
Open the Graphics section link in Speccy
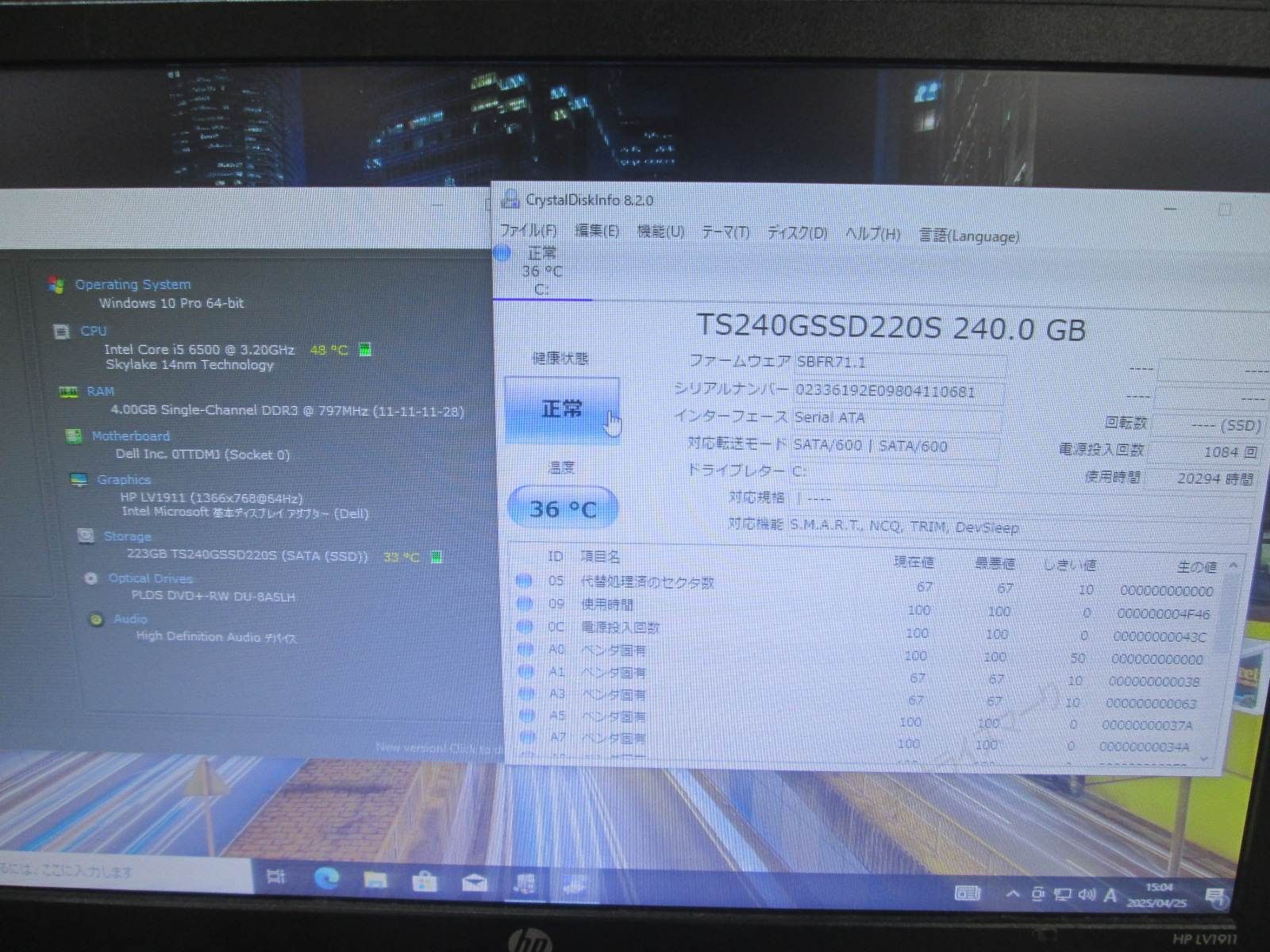pyautogui.click(x=124, y=479)
